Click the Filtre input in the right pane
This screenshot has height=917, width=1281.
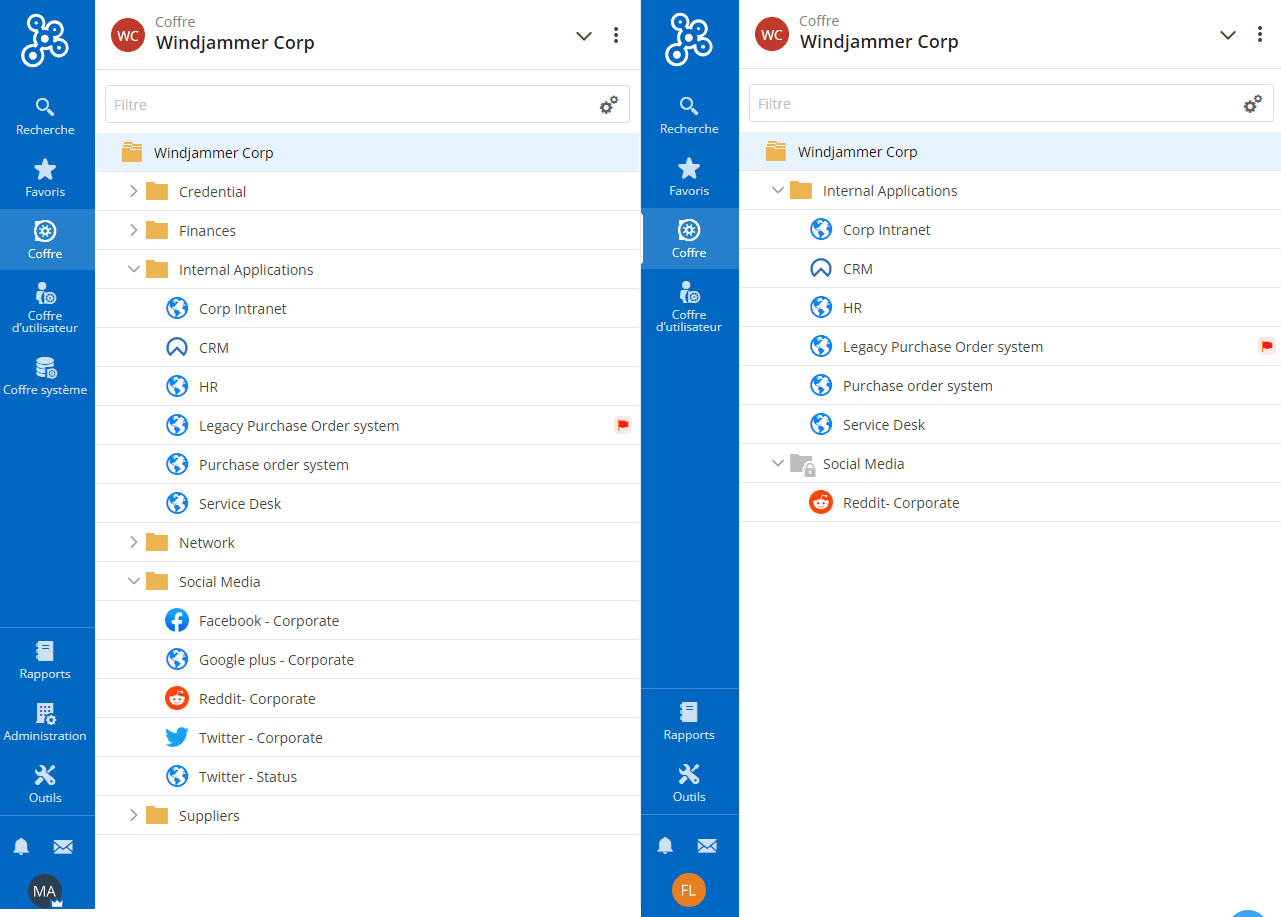[990, 104]
